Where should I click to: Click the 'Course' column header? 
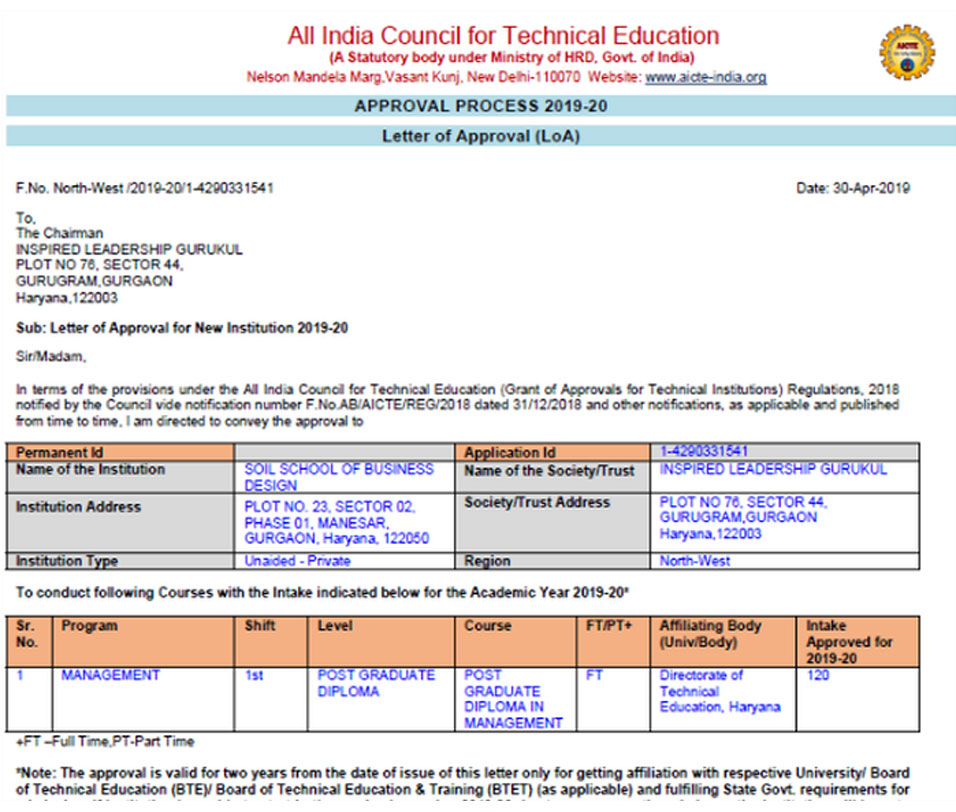point(516,641)
